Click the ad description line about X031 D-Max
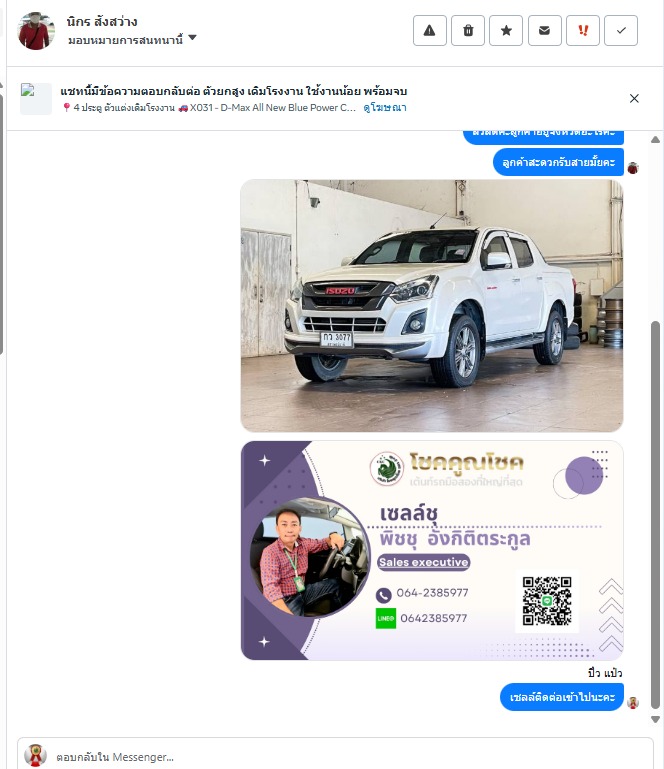664x769 pixels. (209, 107)
